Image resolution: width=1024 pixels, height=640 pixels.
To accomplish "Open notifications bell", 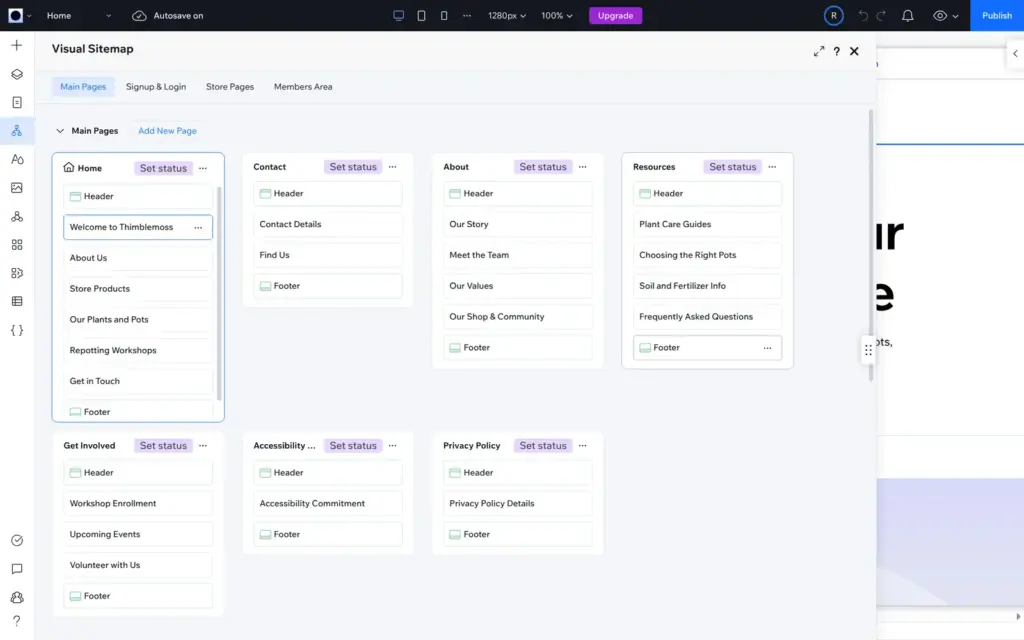I will coord(908,16).
